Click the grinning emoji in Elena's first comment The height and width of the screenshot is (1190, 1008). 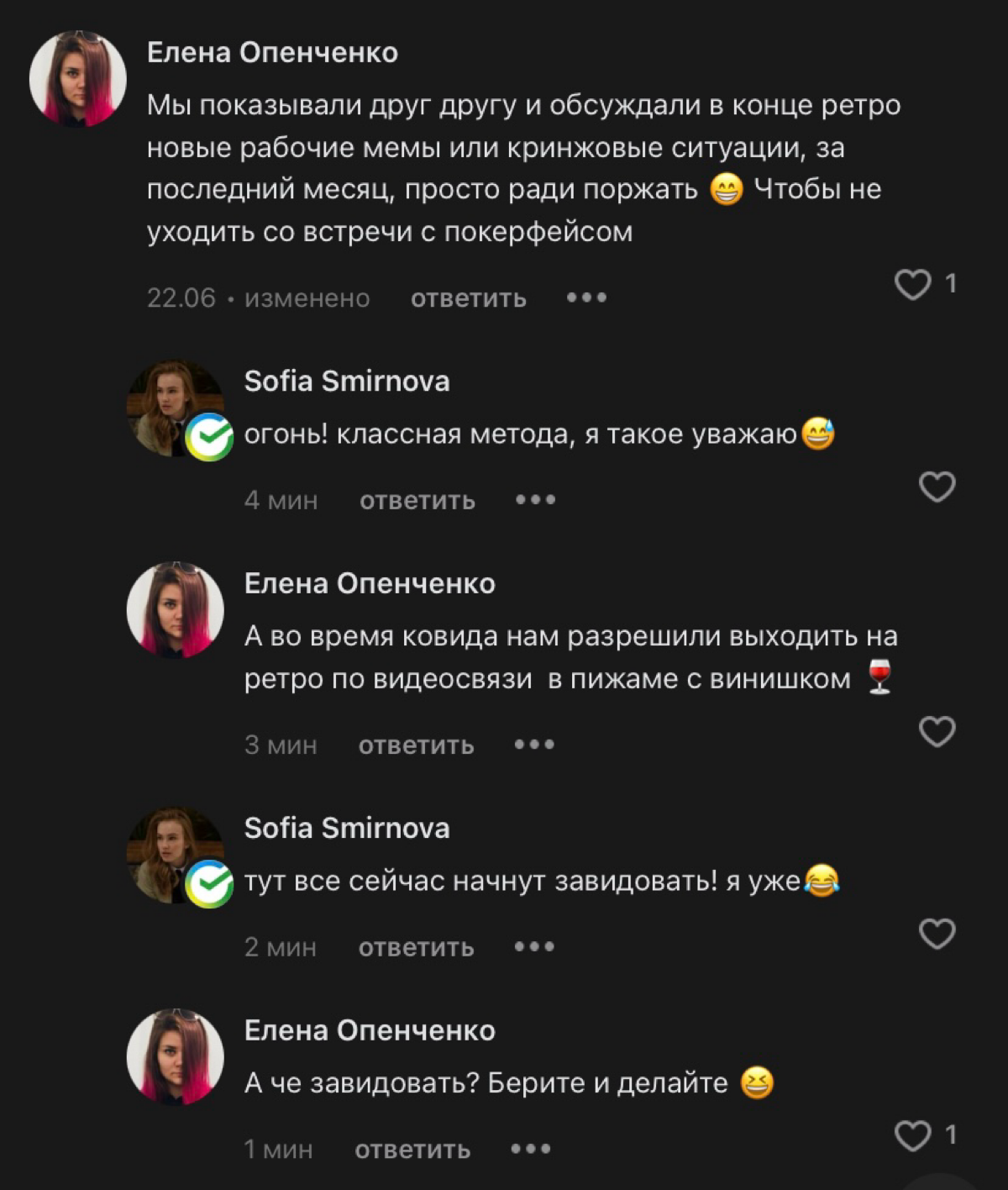727,190
